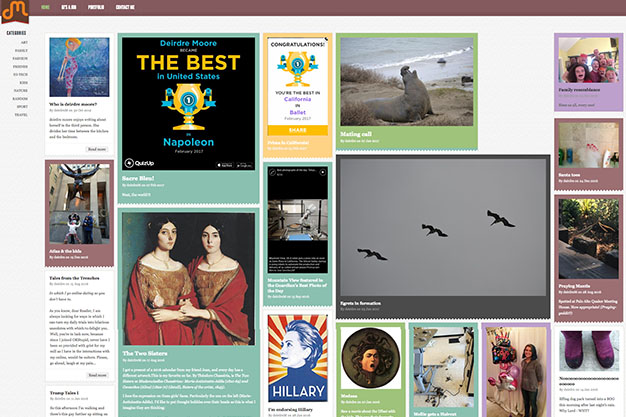Viewport: 626px width, 417px height.
Task: Open 'The Two Sisters' post title
Action: point(145,353)
